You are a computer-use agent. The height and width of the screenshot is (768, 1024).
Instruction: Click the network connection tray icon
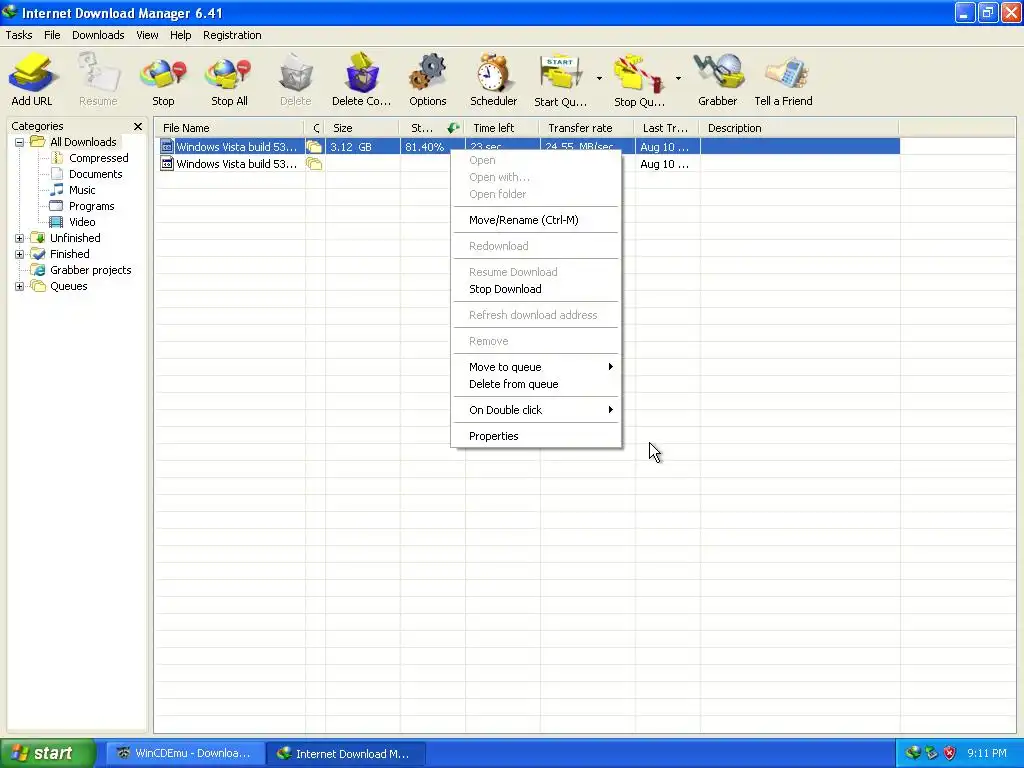pos(932,754)
